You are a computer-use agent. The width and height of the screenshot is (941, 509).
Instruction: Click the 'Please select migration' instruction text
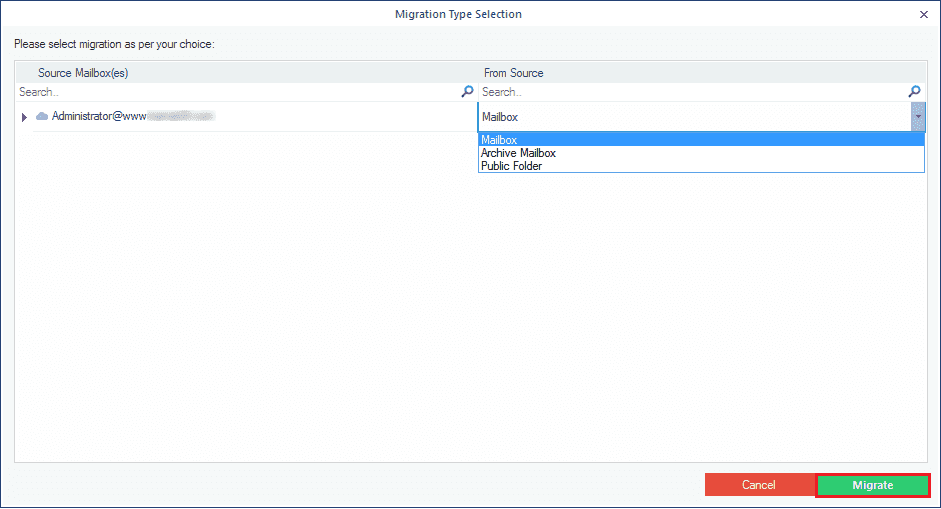coord(114,45)
